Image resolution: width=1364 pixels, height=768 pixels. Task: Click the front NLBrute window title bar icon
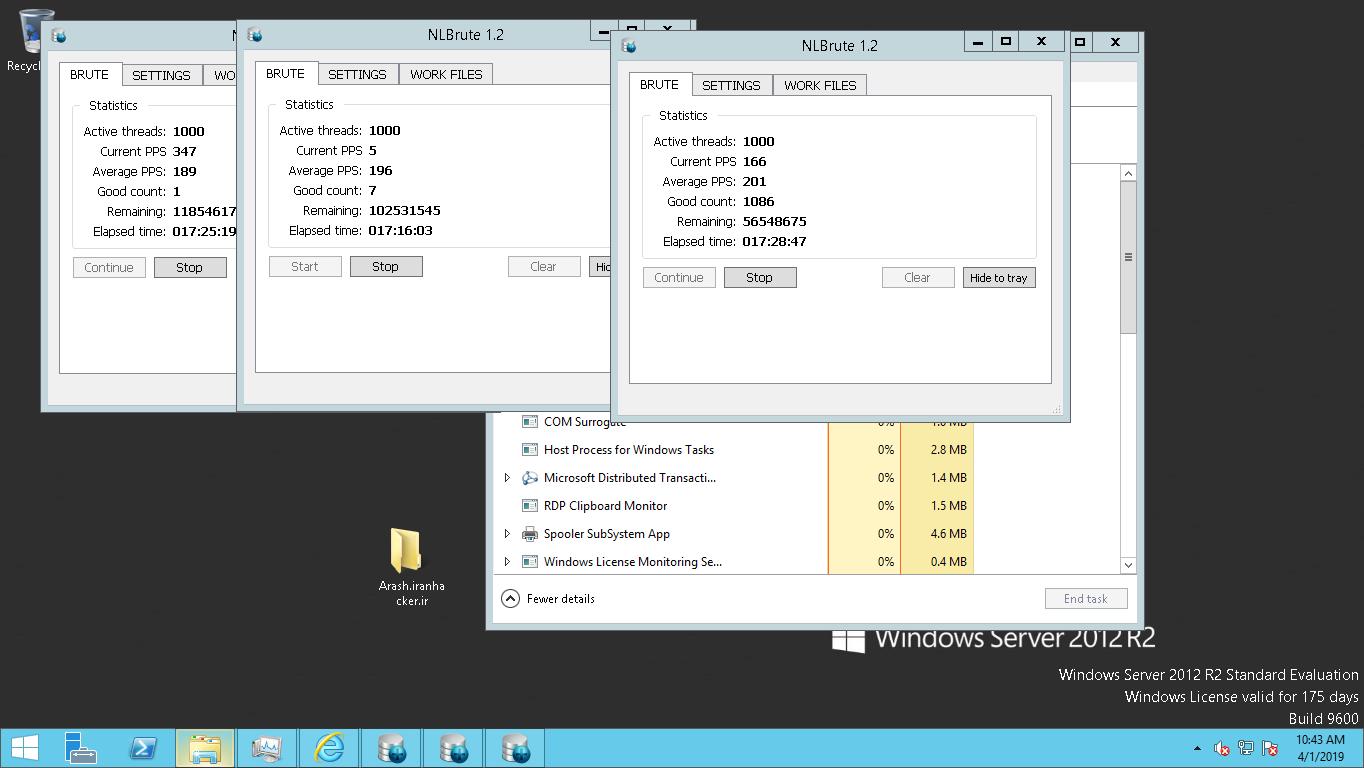click(x=630, y=46)
